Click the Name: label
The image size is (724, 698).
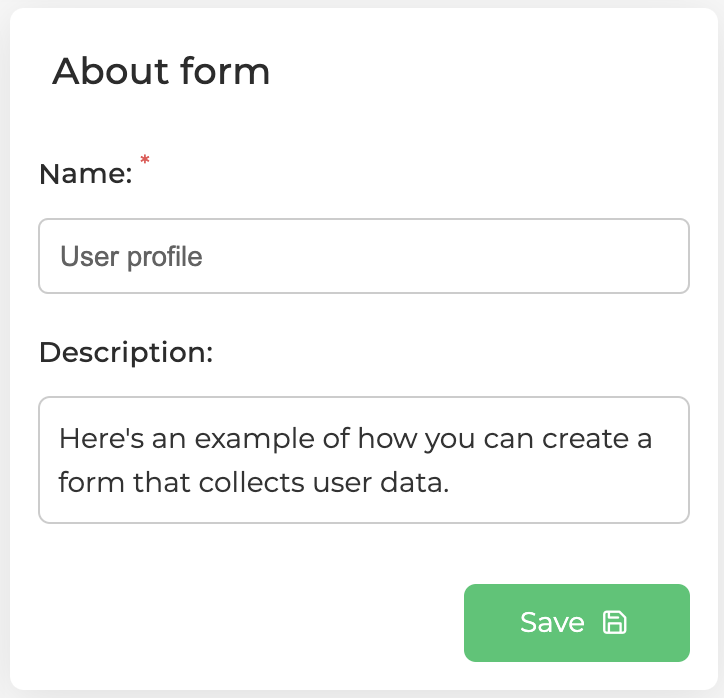pyautogui.click(x=86, y=174)
